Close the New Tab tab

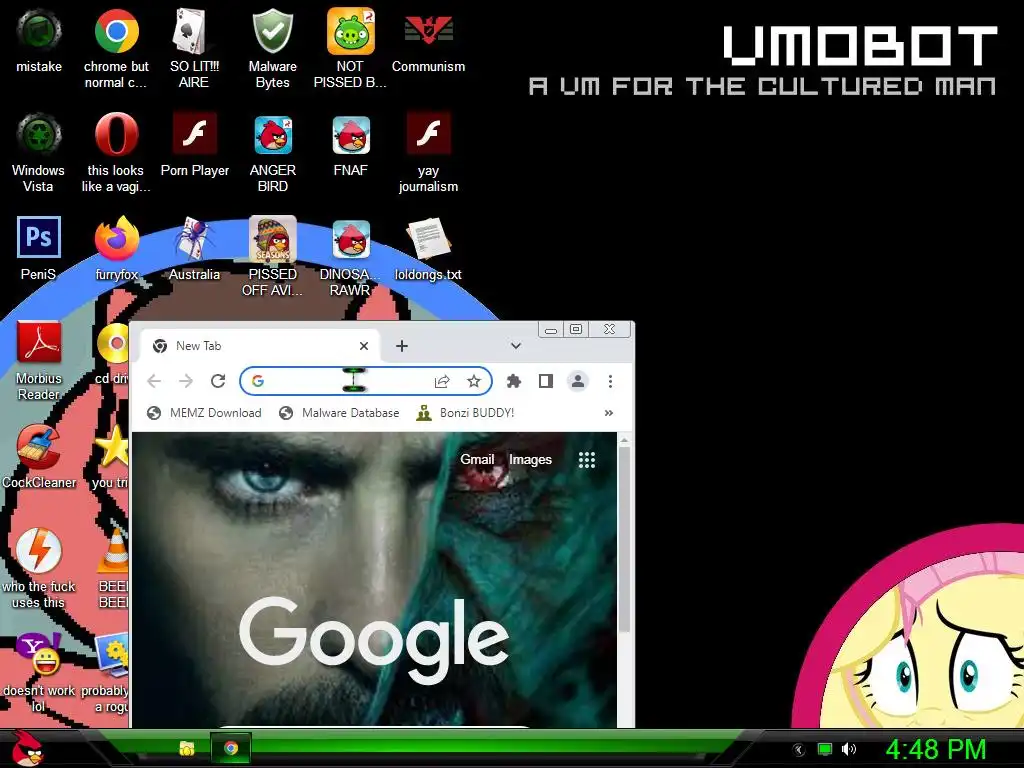pyautogui.click(x=364, y=345)
